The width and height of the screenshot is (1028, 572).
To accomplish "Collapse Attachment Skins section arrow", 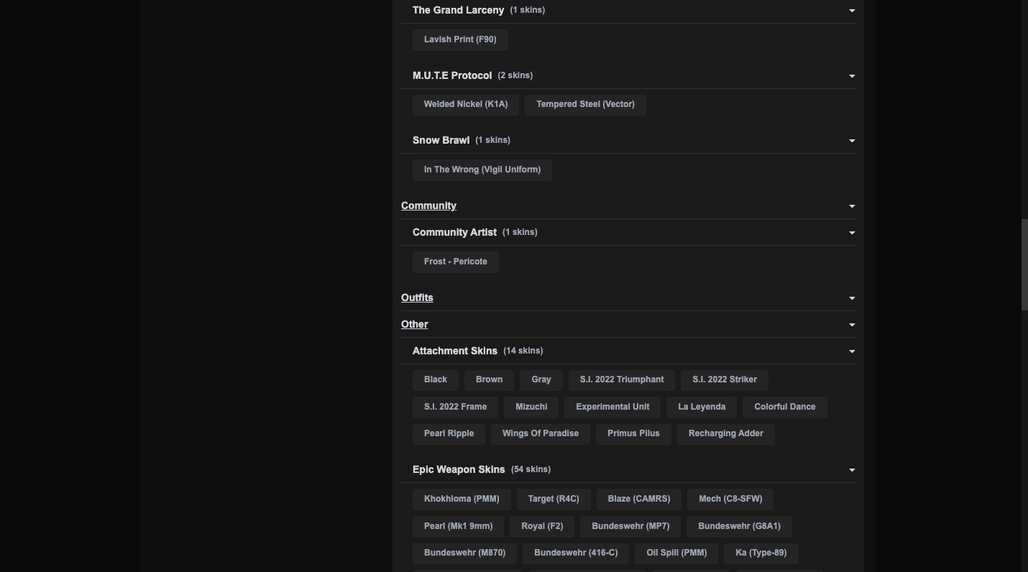I will coord(852,352).
